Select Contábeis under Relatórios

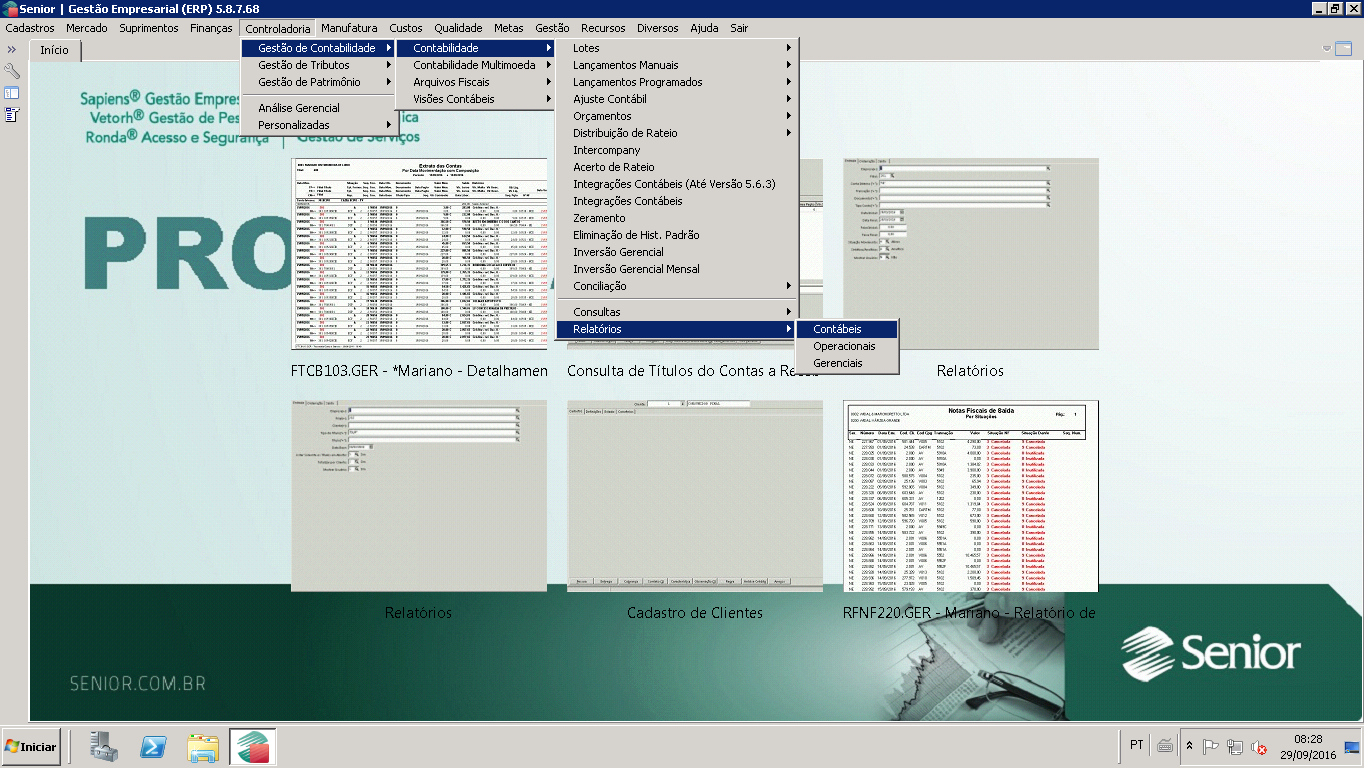pyautogui.click(x=847, y=329)
